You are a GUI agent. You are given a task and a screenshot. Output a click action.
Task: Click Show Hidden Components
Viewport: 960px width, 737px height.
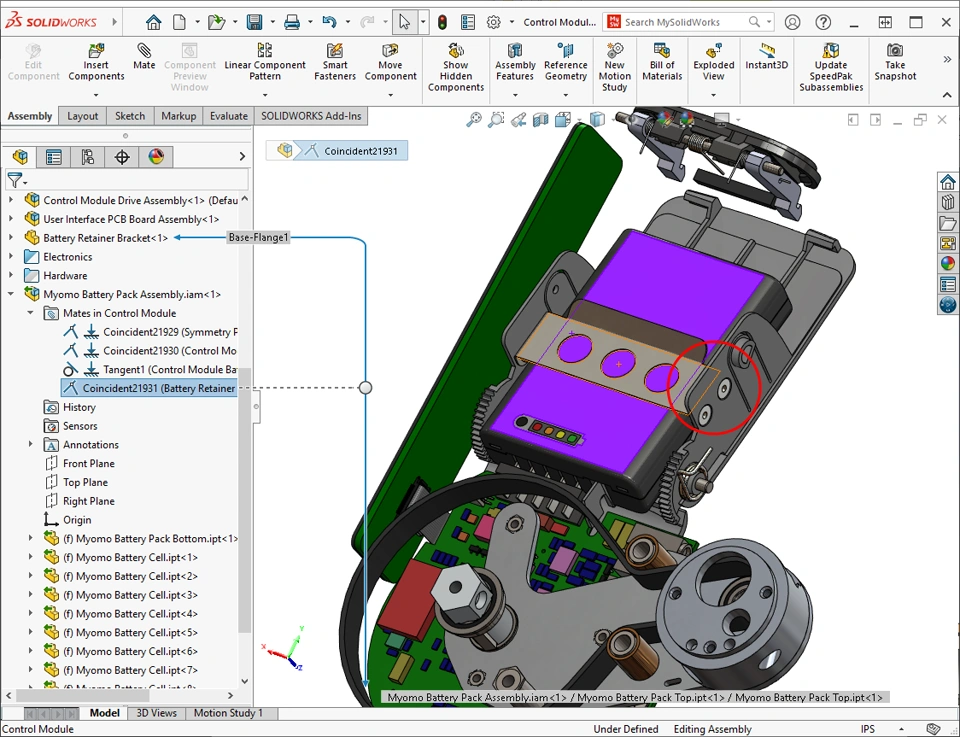[x=456, y=67]
